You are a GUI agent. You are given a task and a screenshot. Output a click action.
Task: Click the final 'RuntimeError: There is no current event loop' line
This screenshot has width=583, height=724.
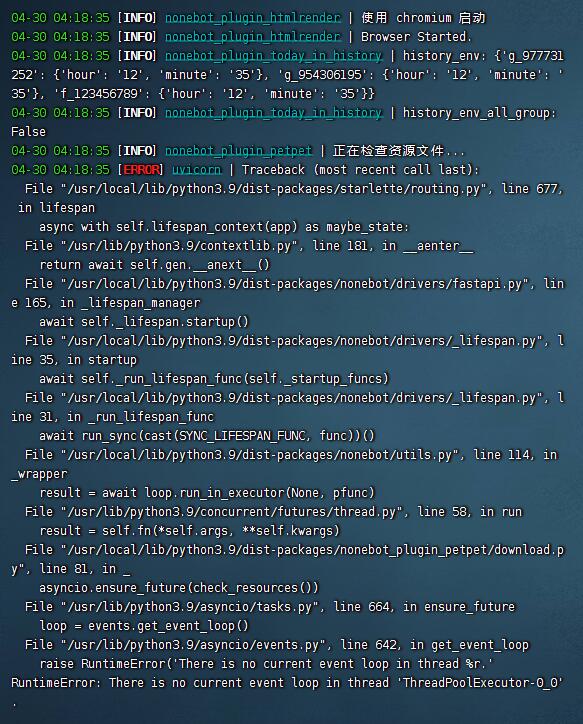point(287,682)
